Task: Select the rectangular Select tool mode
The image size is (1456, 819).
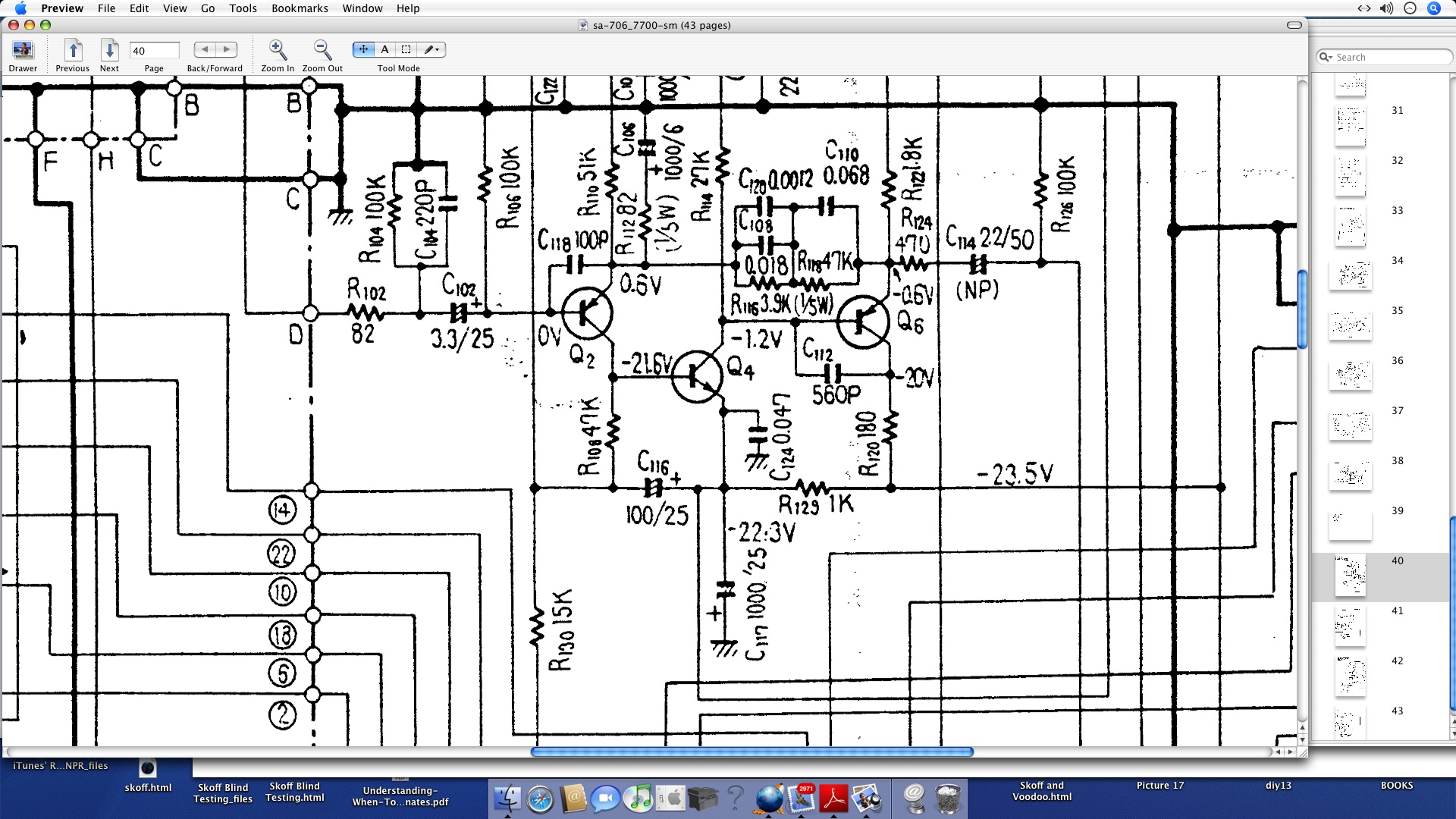Action: coord(406,49)
